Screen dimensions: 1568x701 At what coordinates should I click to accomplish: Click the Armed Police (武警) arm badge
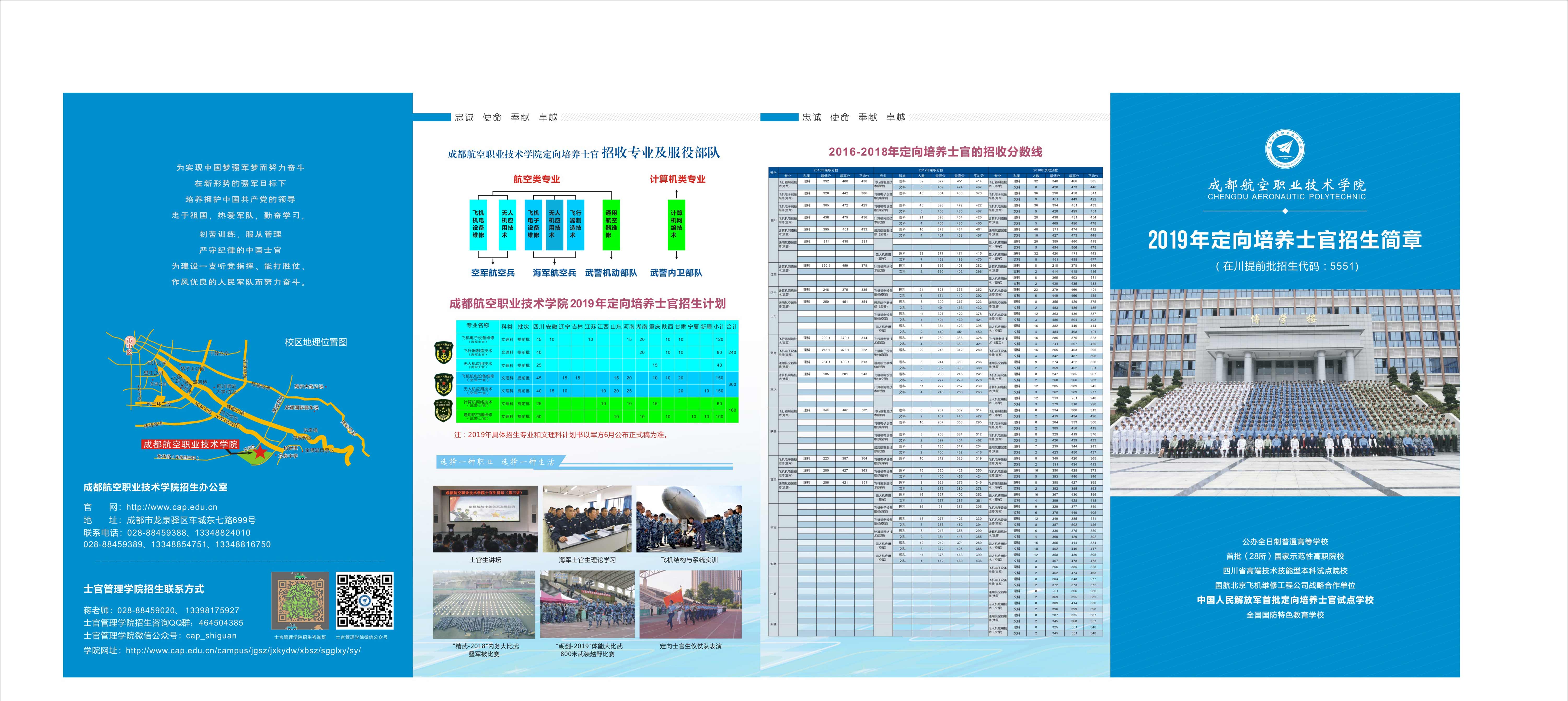point(443,411)
